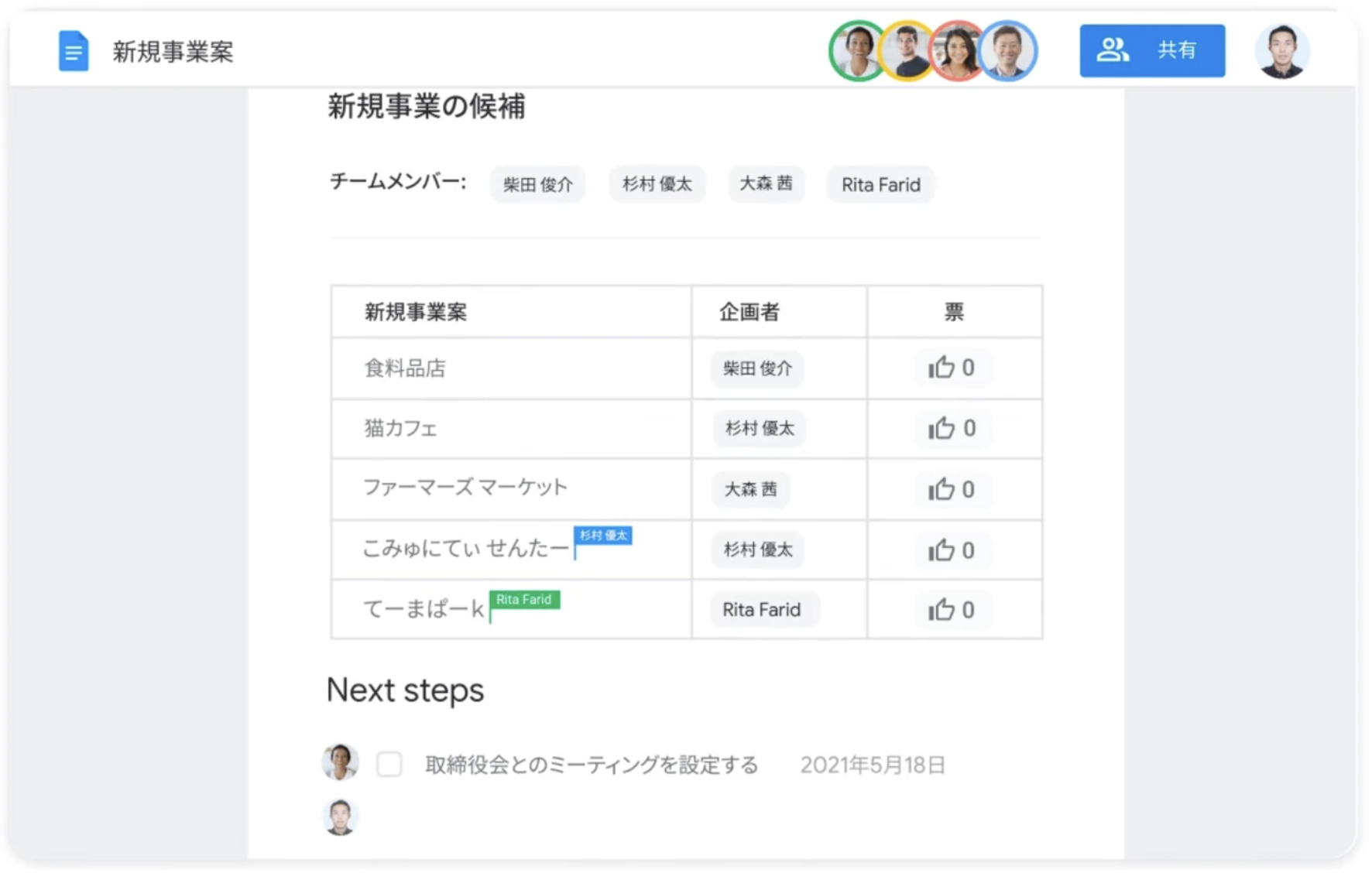Vote thumbs up for てーまぱーk row
The image size is (1372, 873).
952,610
